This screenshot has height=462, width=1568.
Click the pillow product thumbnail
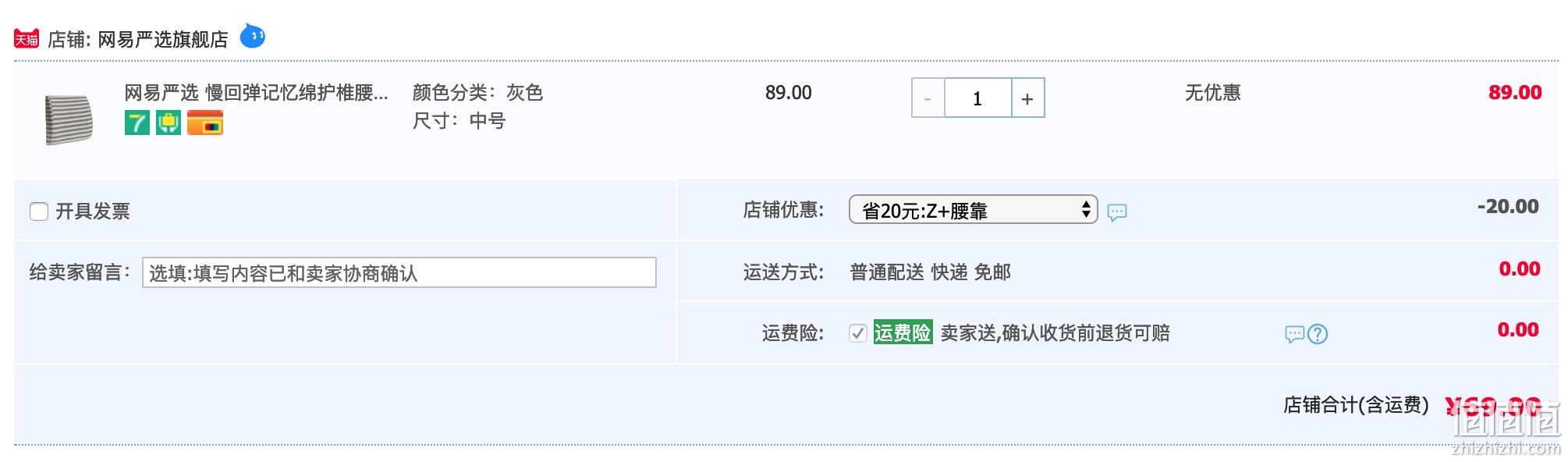69,119
